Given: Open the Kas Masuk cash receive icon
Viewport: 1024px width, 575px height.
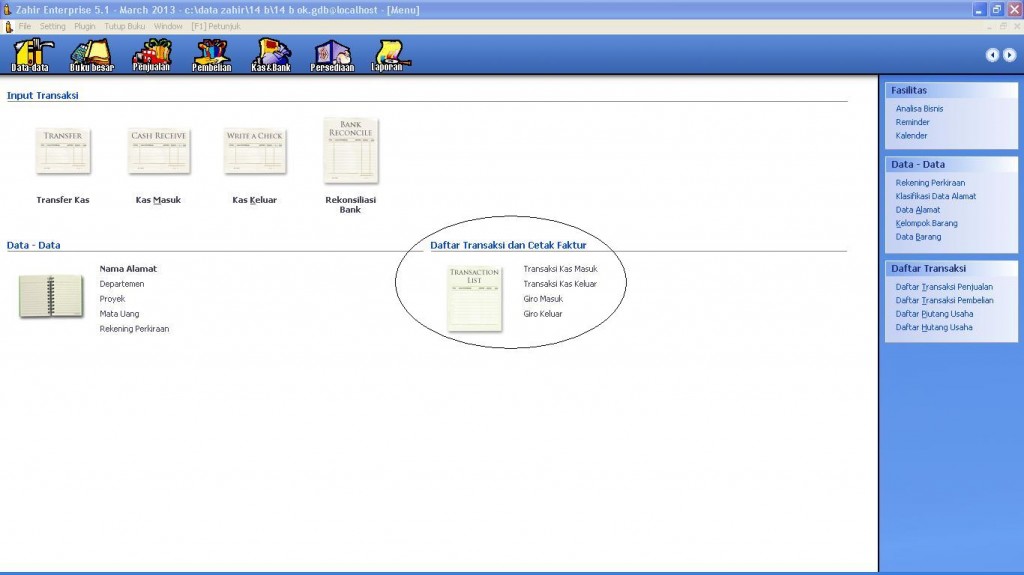Looking at the screenshot, I should coord(159,151).
